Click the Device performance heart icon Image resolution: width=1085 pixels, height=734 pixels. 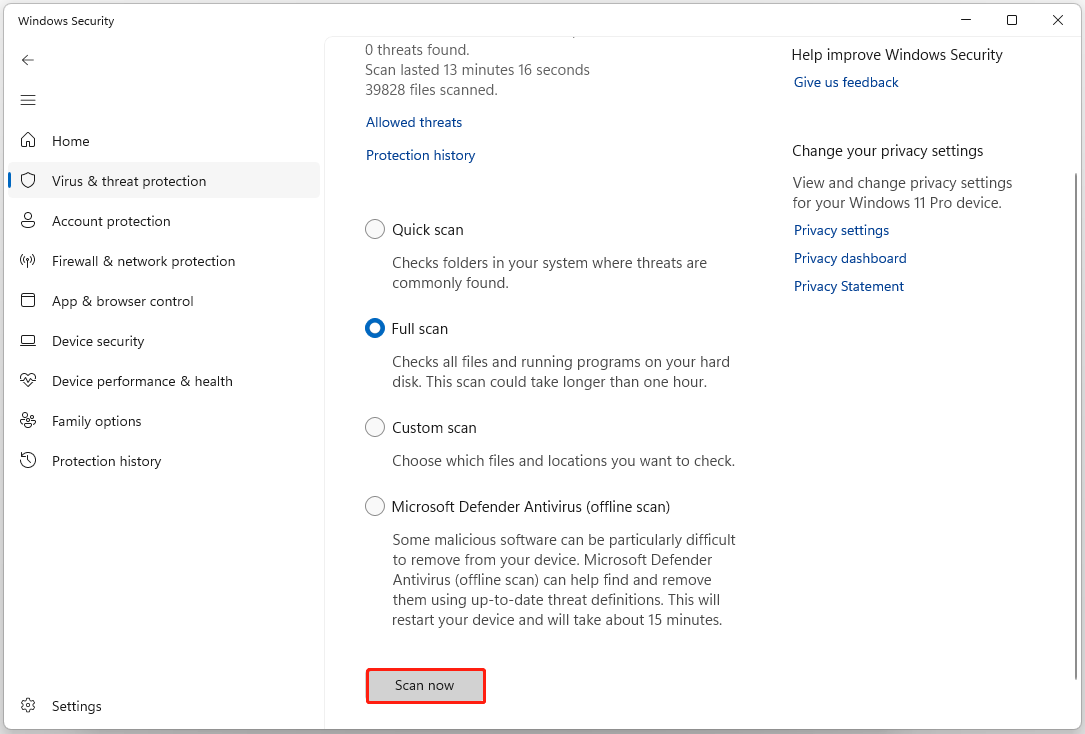[28, 380]
